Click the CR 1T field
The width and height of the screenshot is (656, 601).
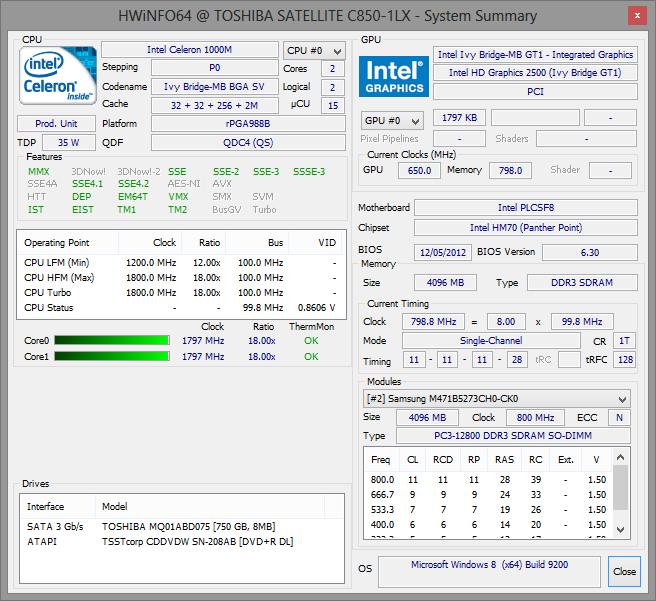tap(624, 341)
